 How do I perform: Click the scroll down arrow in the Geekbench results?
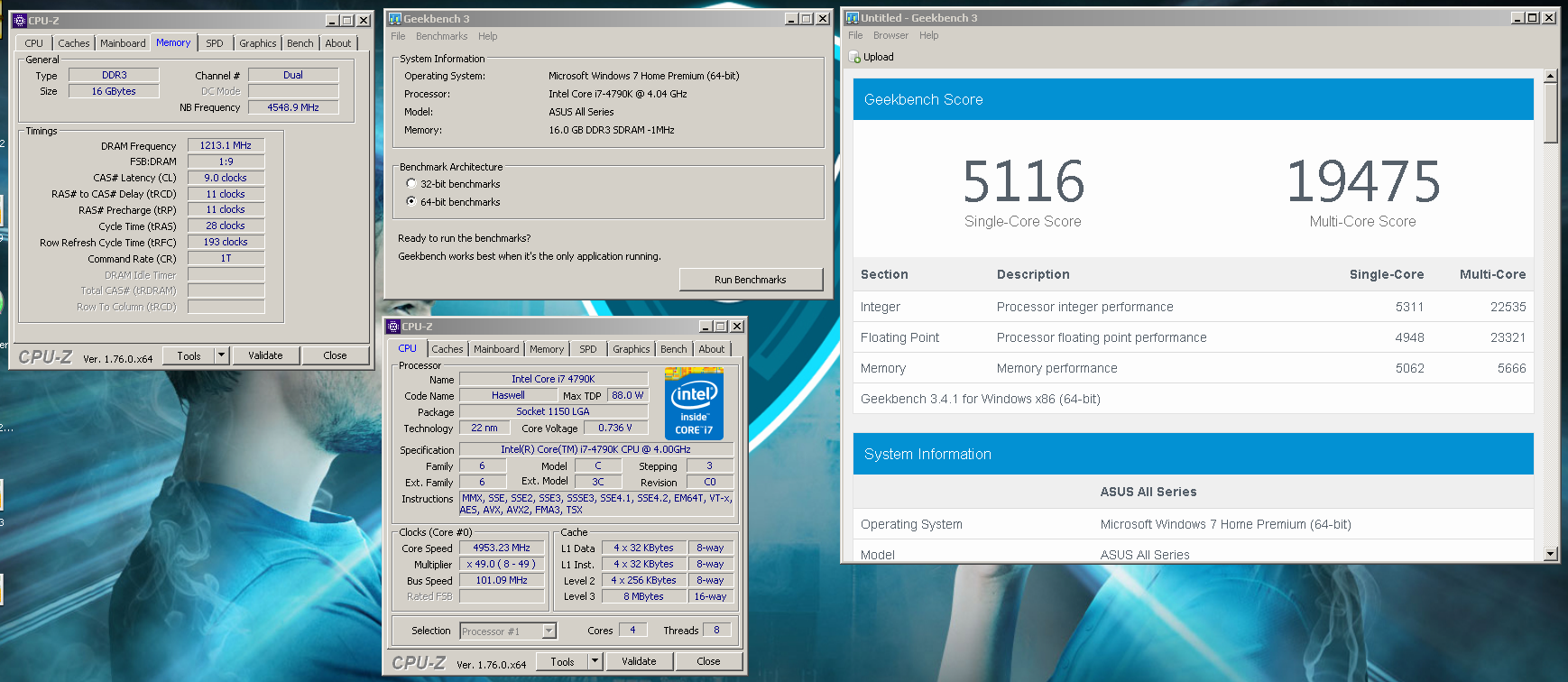point(1551,554)
